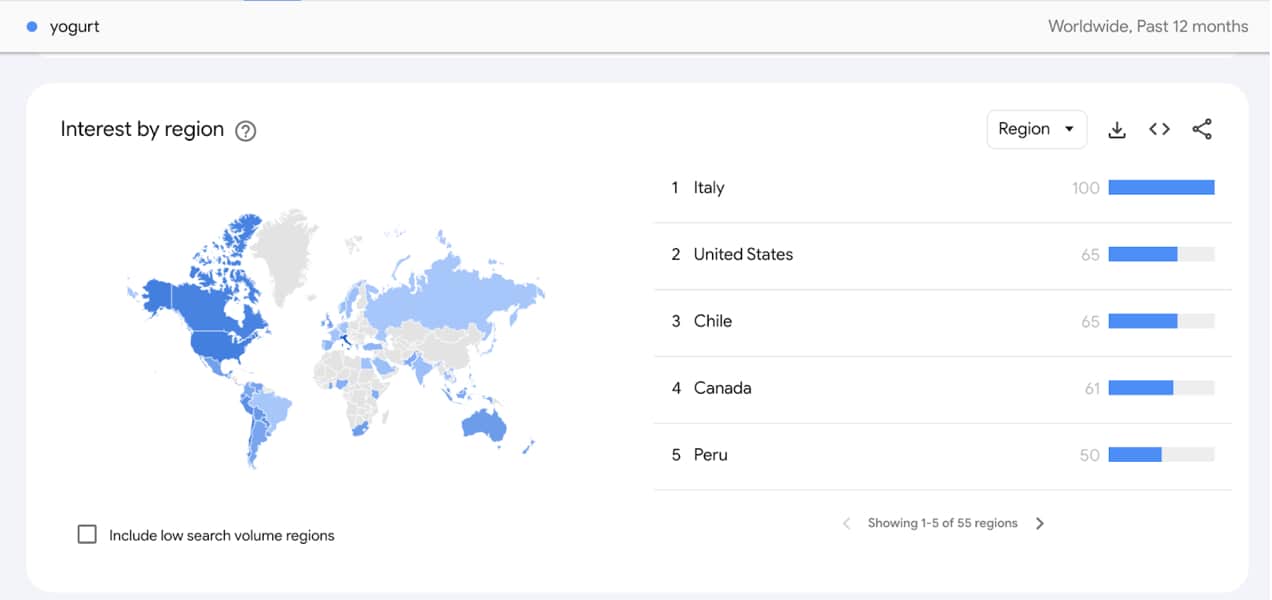1272x600 pixels.
Task: Open the Region dropdown menu
Action: coord(1036,129)
